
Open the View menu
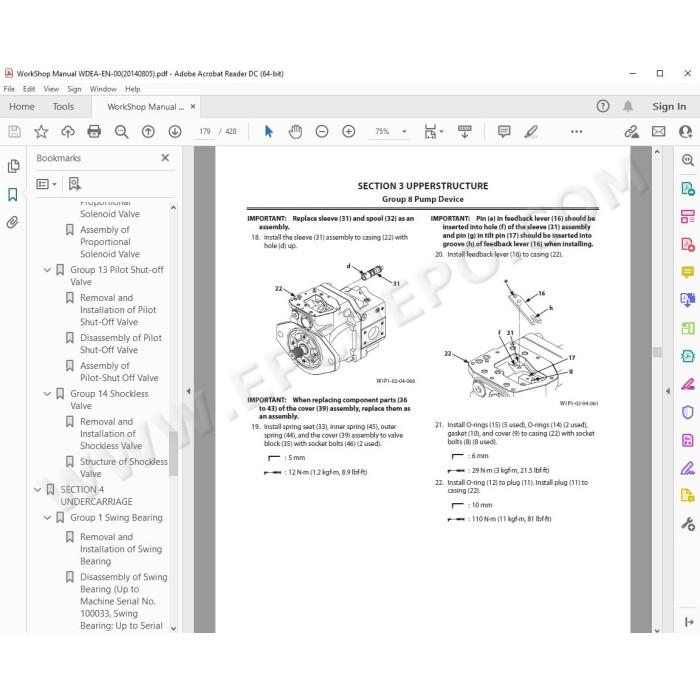tap(51, 89)
